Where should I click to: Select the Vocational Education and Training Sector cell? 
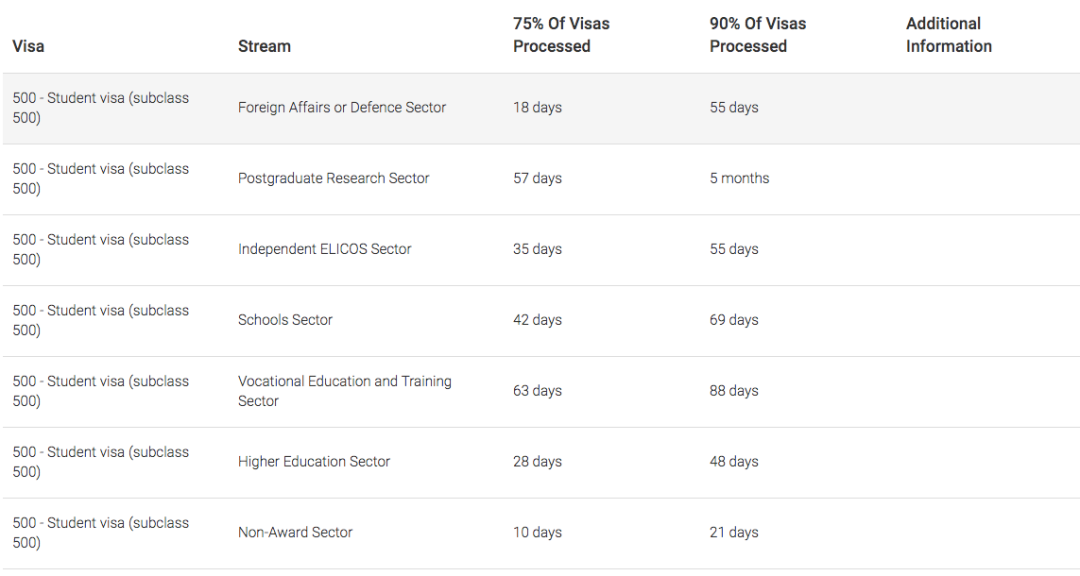tap(344, 391)
